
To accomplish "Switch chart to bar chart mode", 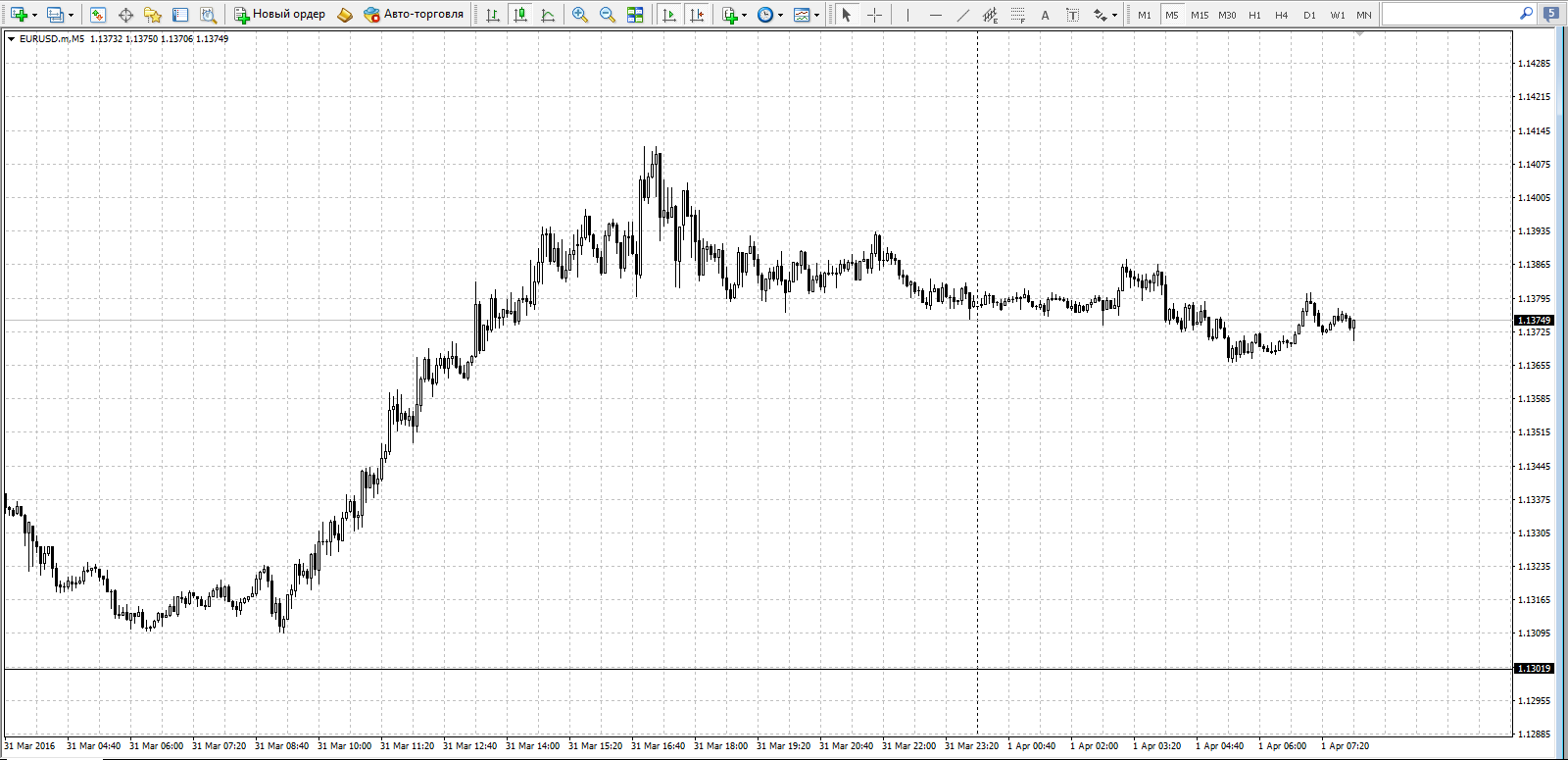I will pos(493,15).
